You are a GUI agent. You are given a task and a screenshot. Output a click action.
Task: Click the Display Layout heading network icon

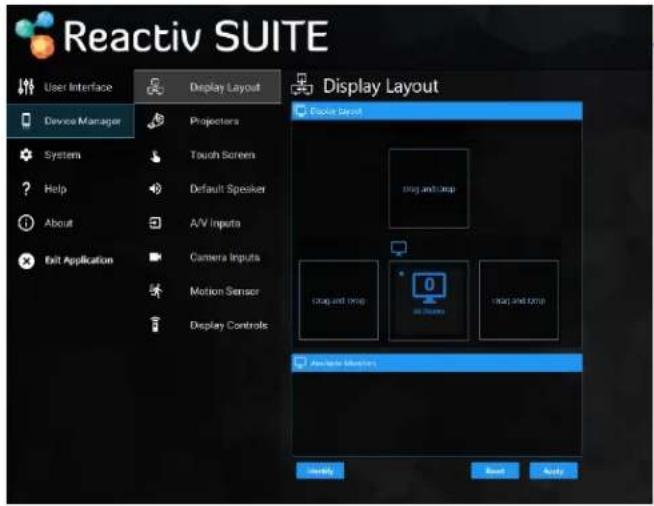[x=302, y=85]
